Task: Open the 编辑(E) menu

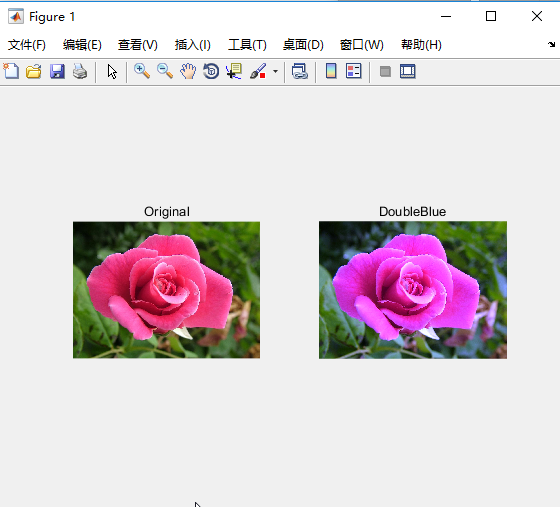Action: coord(82,45)
